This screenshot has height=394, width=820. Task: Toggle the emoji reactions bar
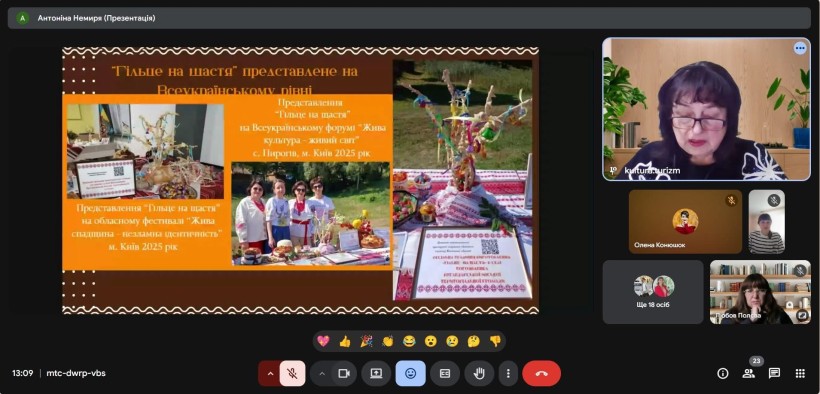pyautogui.click(x=411, y=374)
